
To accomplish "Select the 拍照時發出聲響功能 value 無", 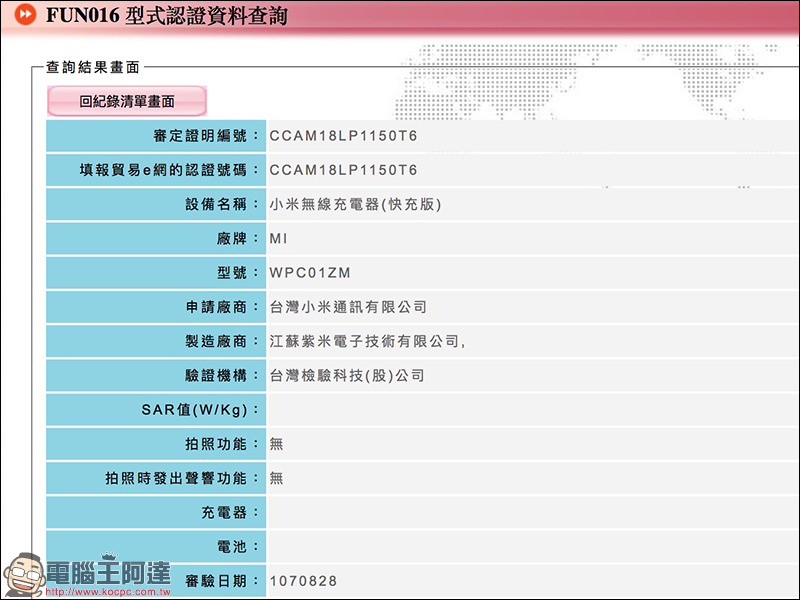I will (x=276, y=478).
